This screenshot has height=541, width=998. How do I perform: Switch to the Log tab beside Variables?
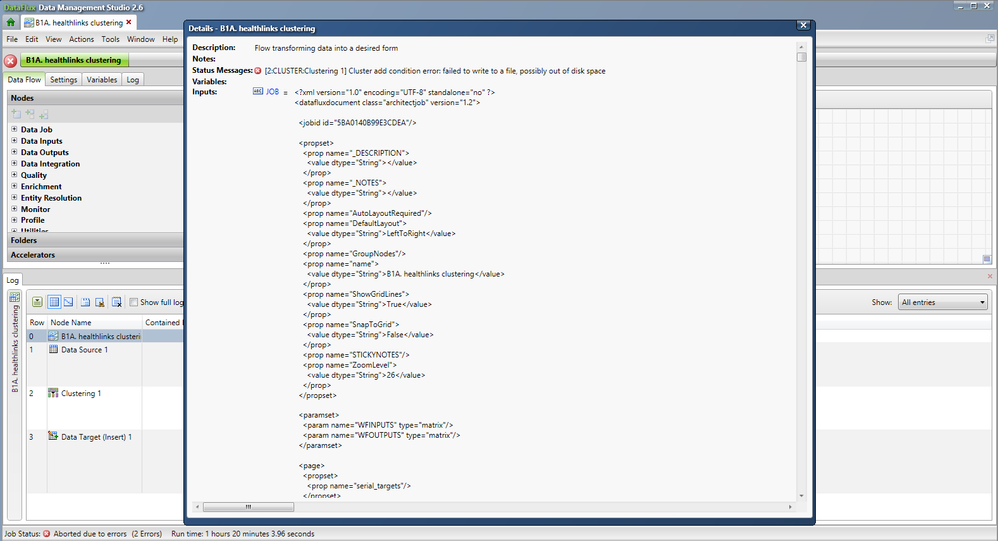point(132,80)
